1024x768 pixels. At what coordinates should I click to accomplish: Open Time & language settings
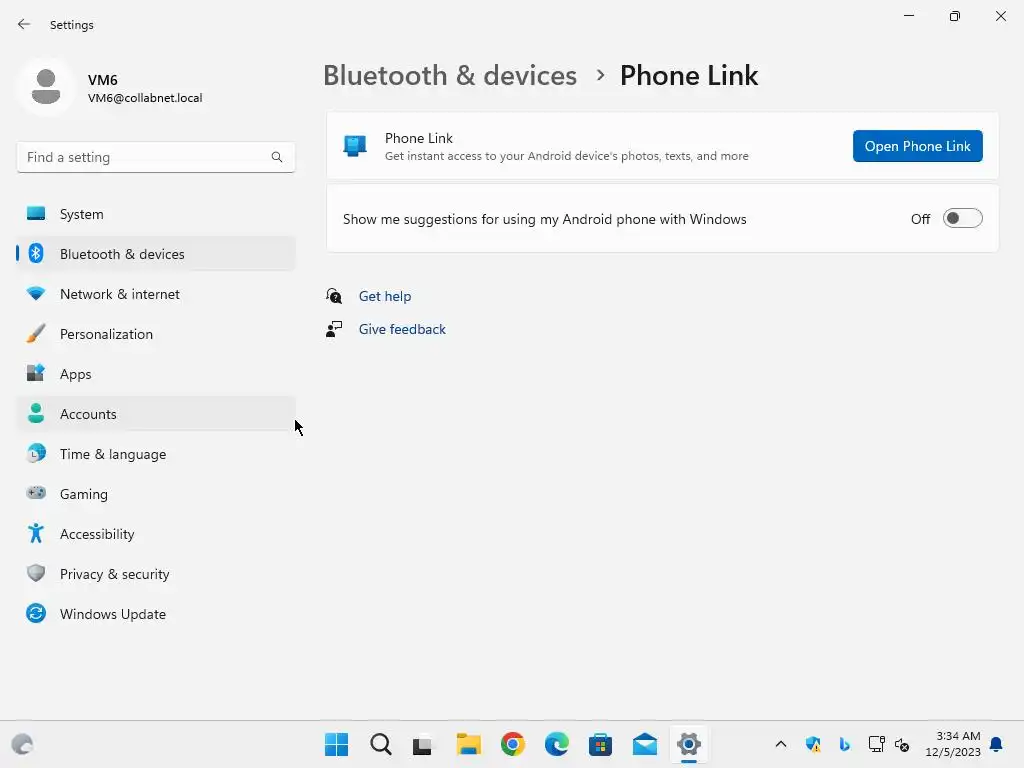tap(156, 453)
